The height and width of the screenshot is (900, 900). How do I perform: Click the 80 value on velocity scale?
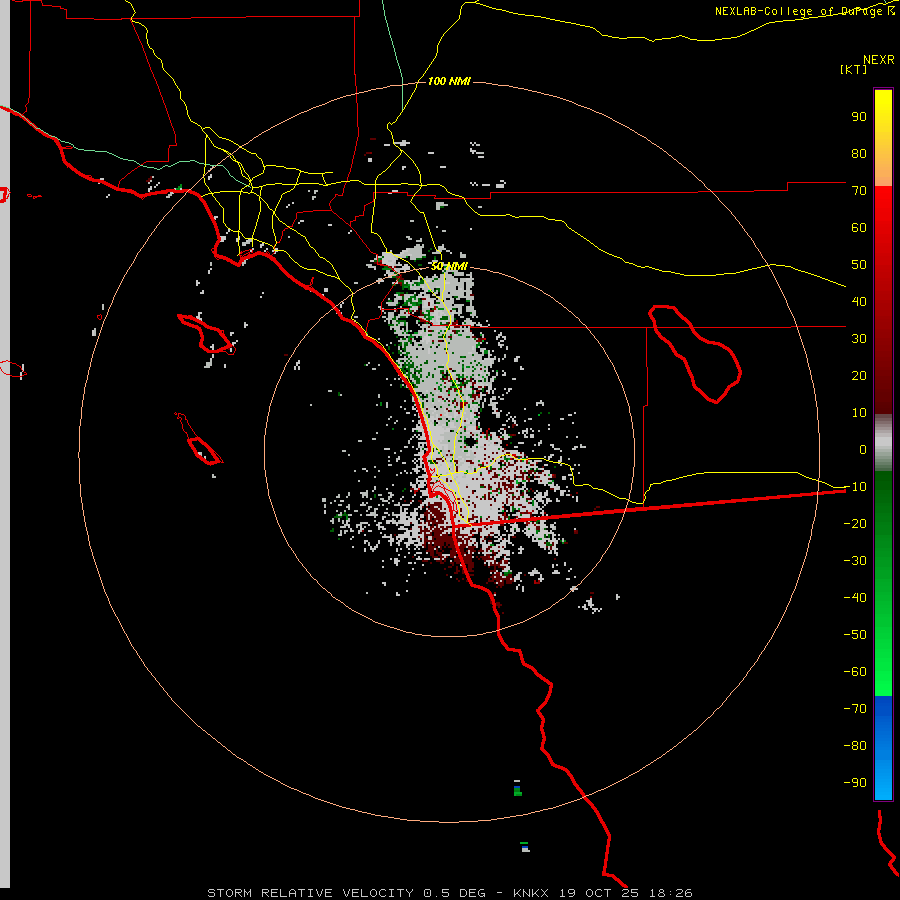coord(859,153)
